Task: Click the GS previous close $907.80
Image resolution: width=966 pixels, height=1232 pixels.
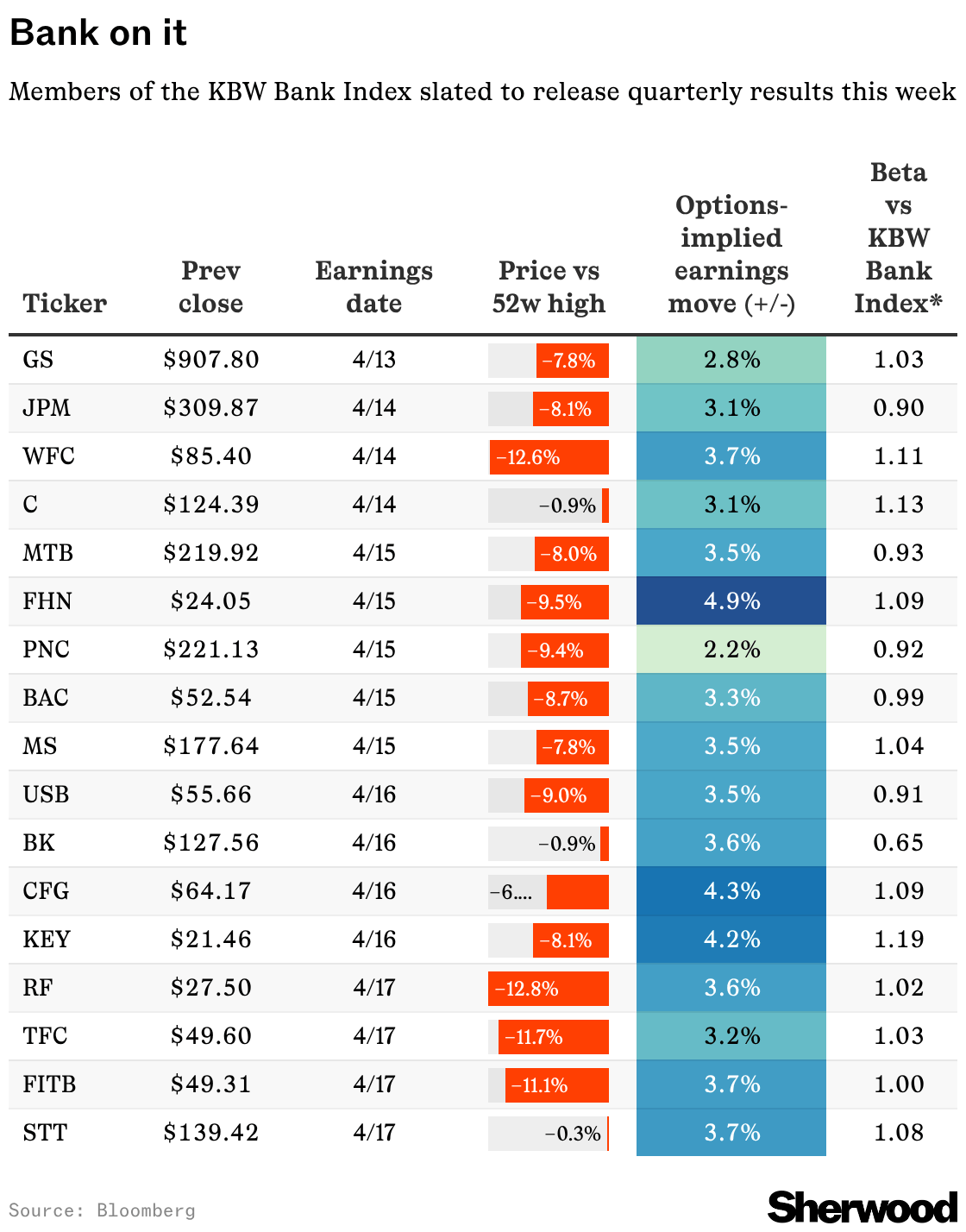Action: click(x=210, y=360)
